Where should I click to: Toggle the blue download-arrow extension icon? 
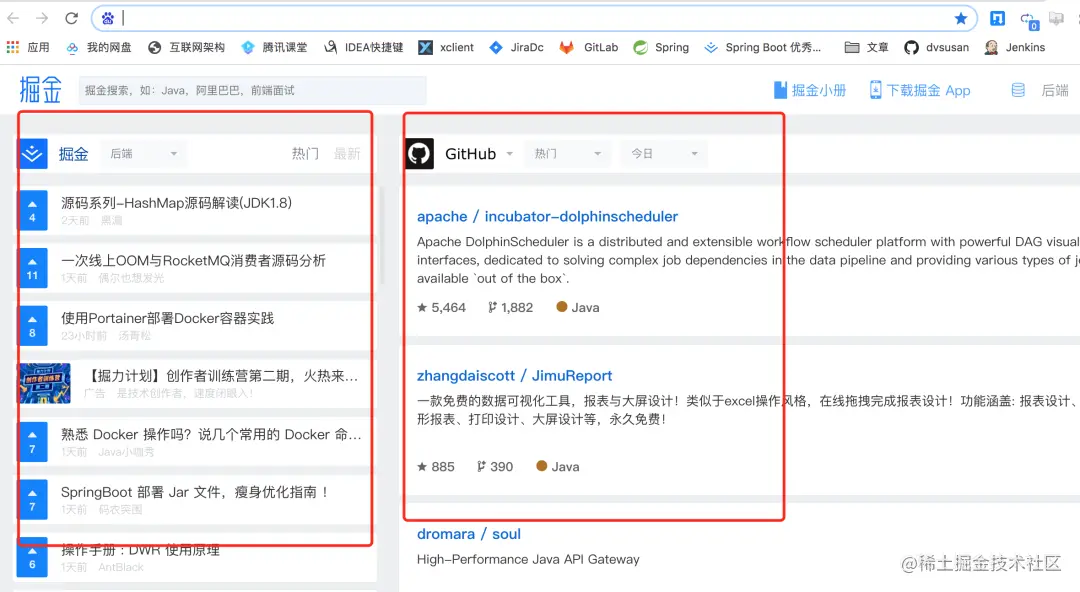point(995,17)
